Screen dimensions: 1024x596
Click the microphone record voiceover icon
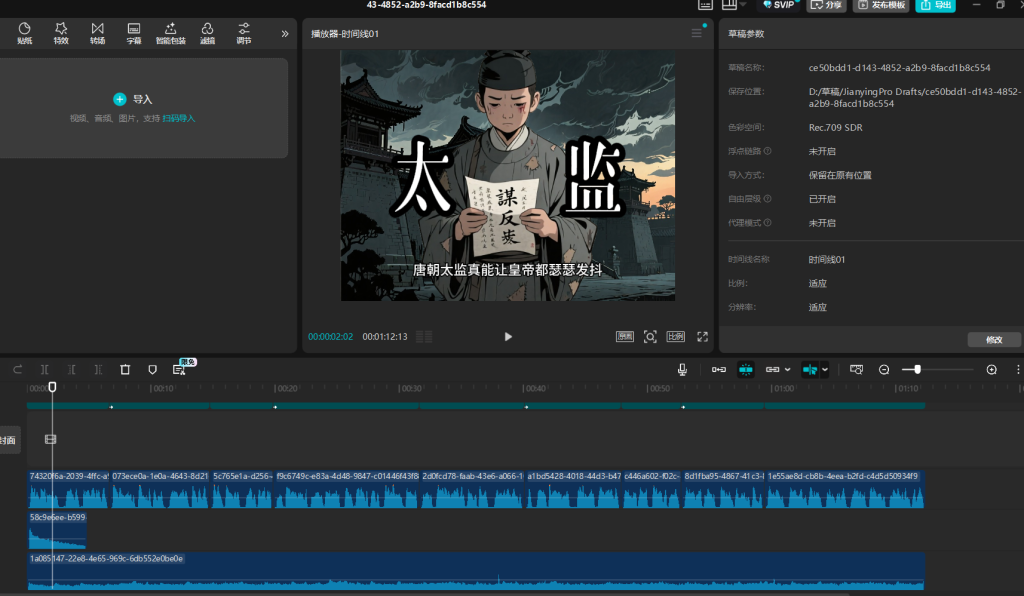click(x=682, y=369)
